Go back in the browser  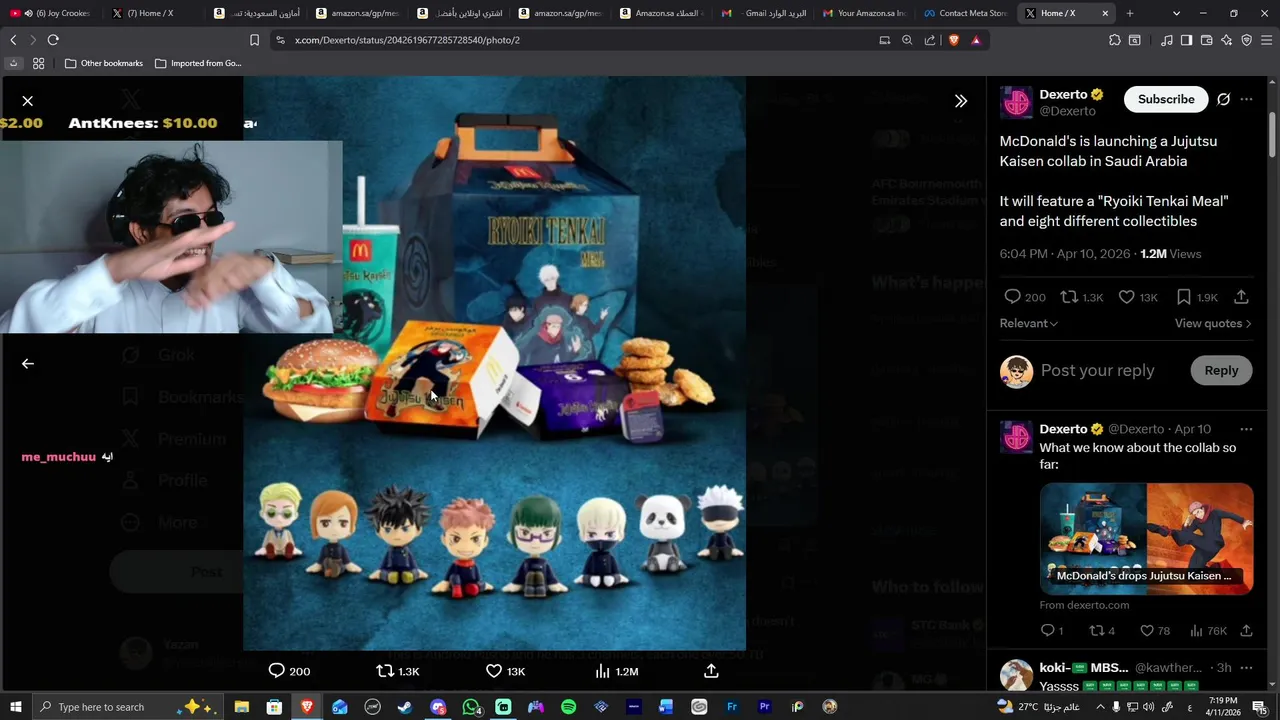point(13,40)
